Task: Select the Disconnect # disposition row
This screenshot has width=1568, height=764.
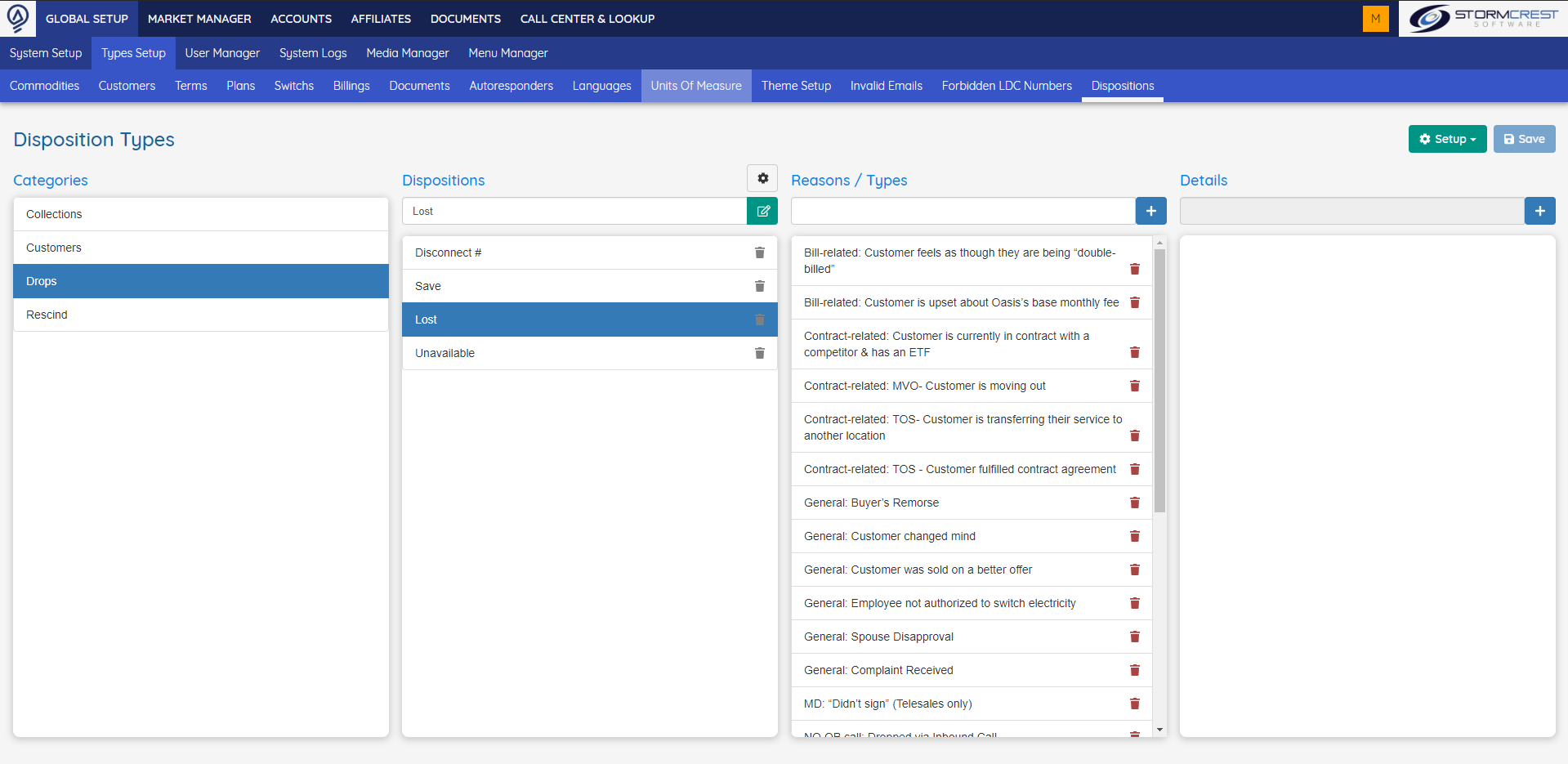Action: 590,252
